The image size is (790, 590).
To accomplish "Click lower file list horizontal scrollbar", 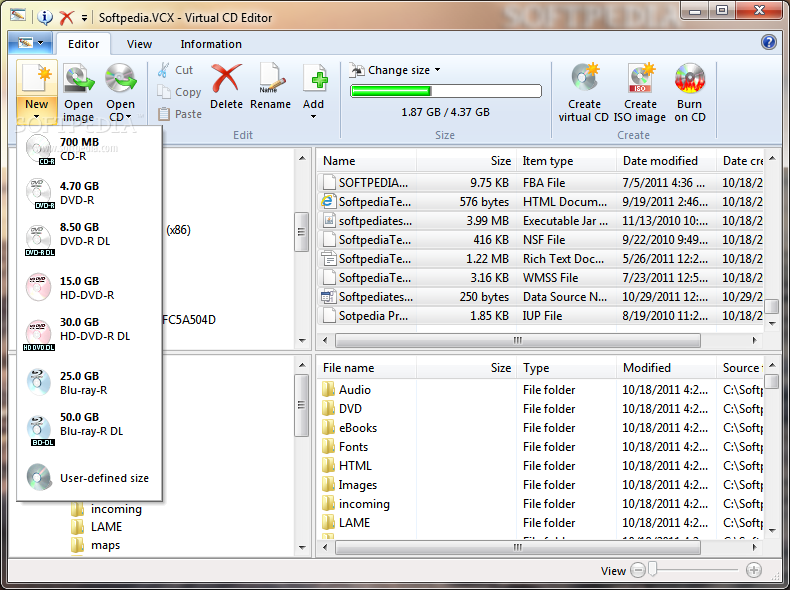I will pos(518,547).
